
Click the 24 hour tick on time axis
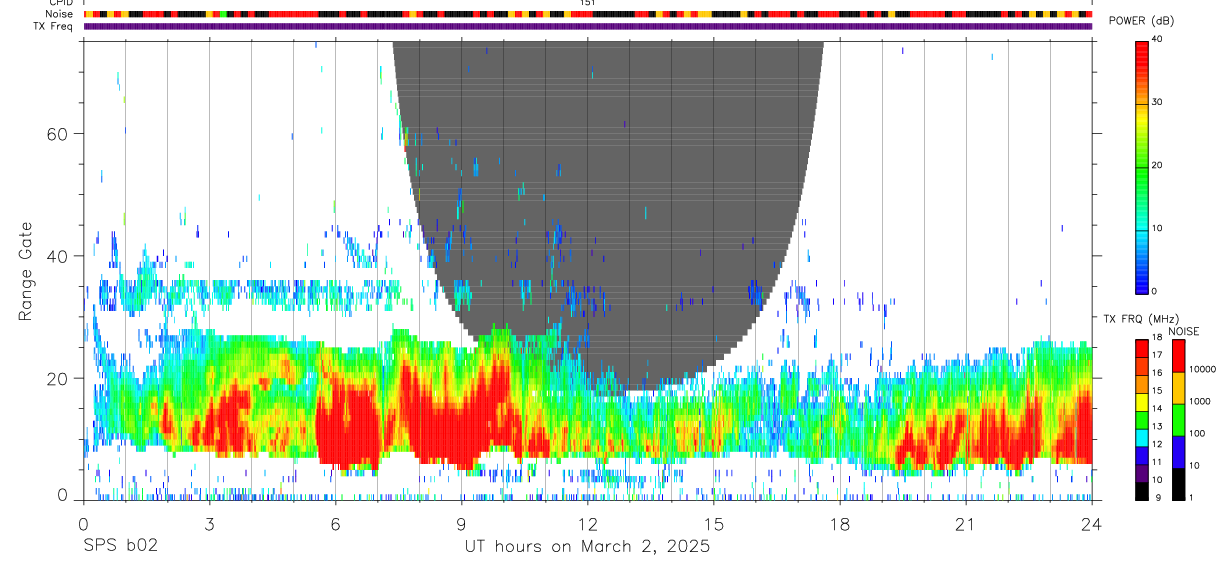(x=1092, y=523)
